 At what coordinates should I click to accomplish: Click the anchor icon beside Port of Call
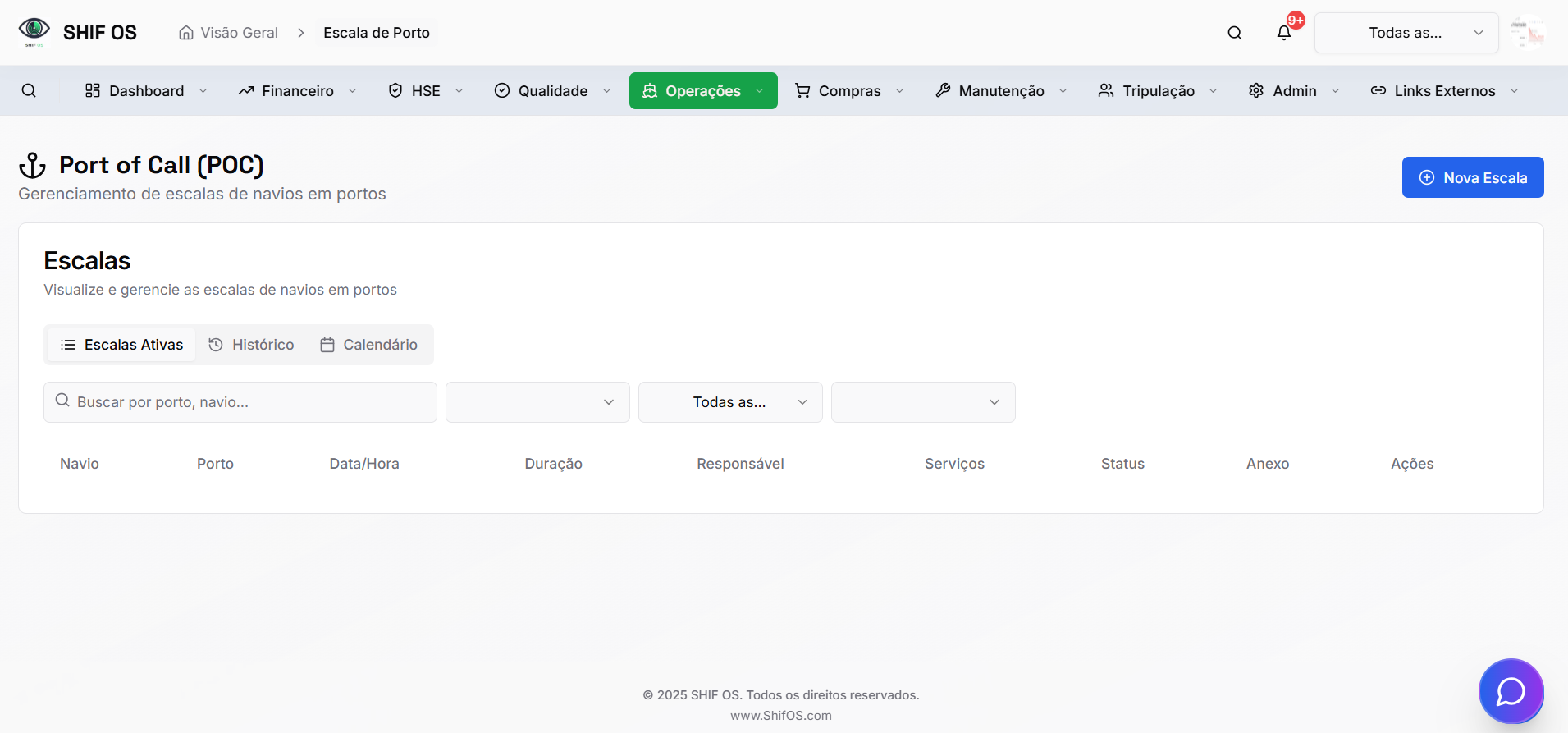(x=33, y=166)
